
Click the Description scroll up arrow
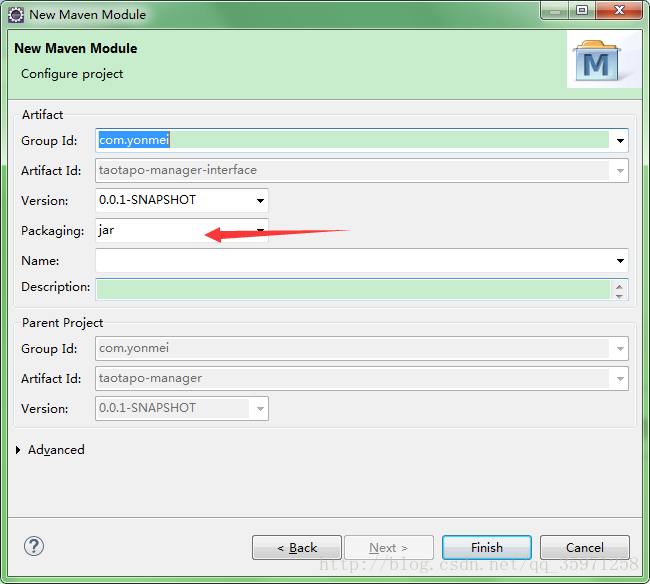pos(619,286)
